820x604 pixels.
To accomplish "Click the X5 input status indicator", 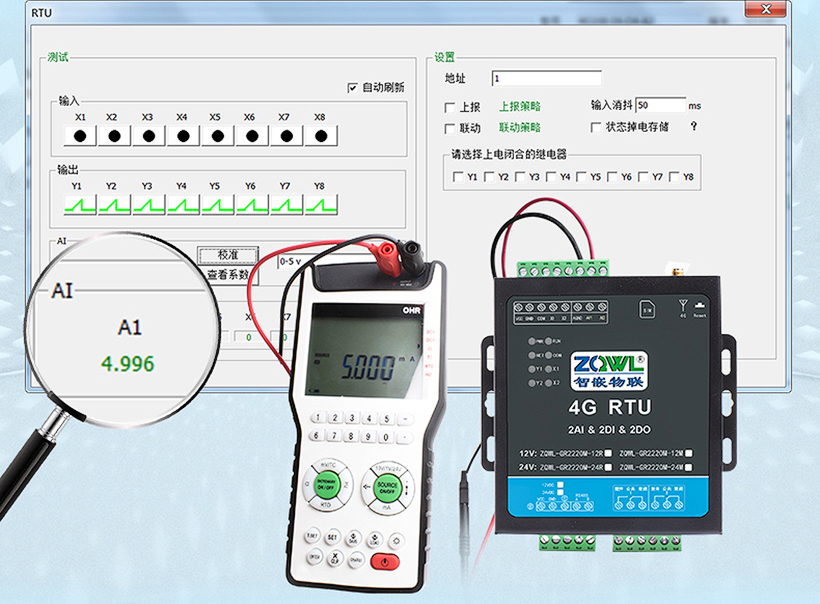I will pyautogui.click(x=217, y=135).
